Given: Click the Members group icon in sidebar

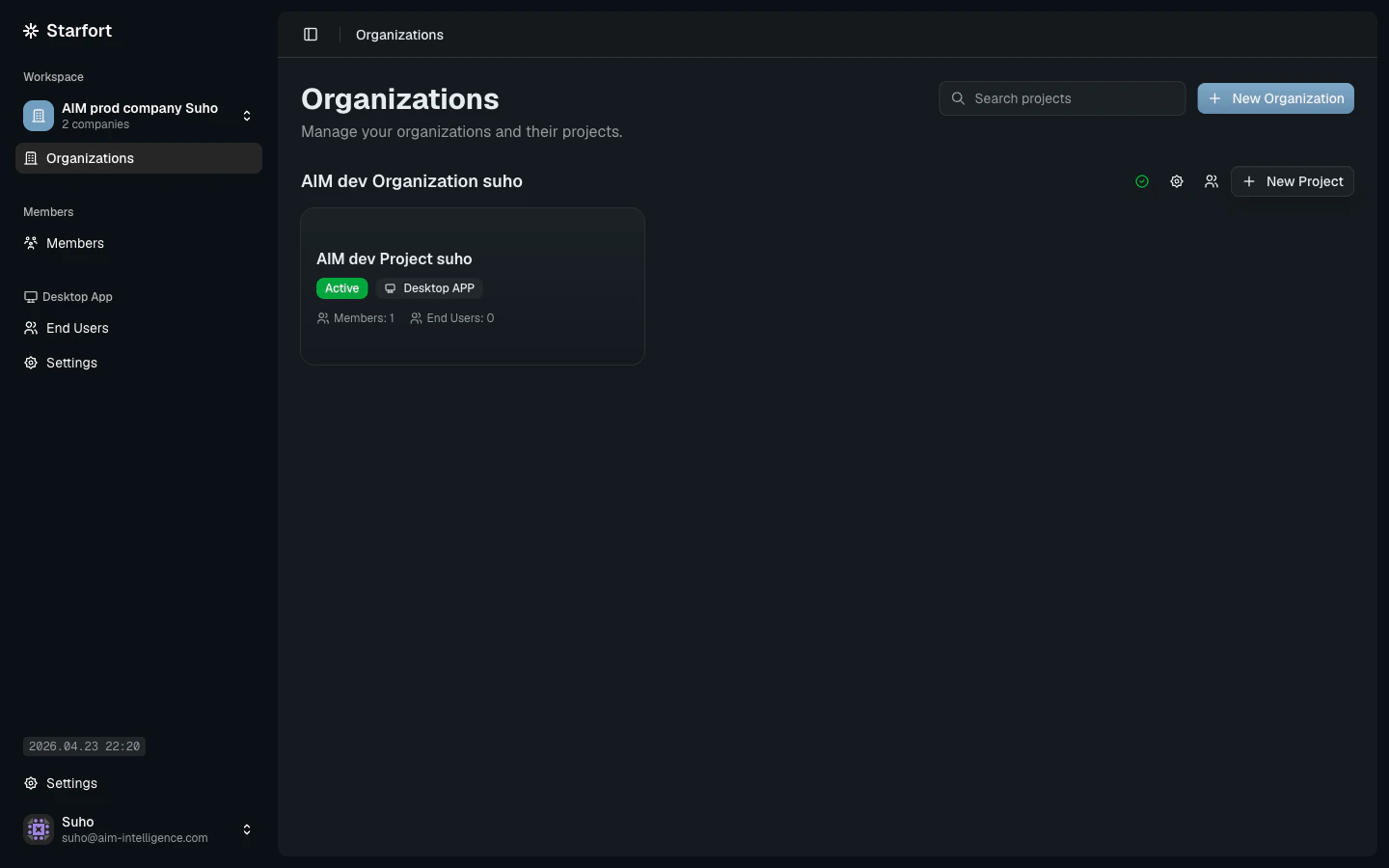Looking at the screenshot, I should pyautogui.click(x=31, y=243).
